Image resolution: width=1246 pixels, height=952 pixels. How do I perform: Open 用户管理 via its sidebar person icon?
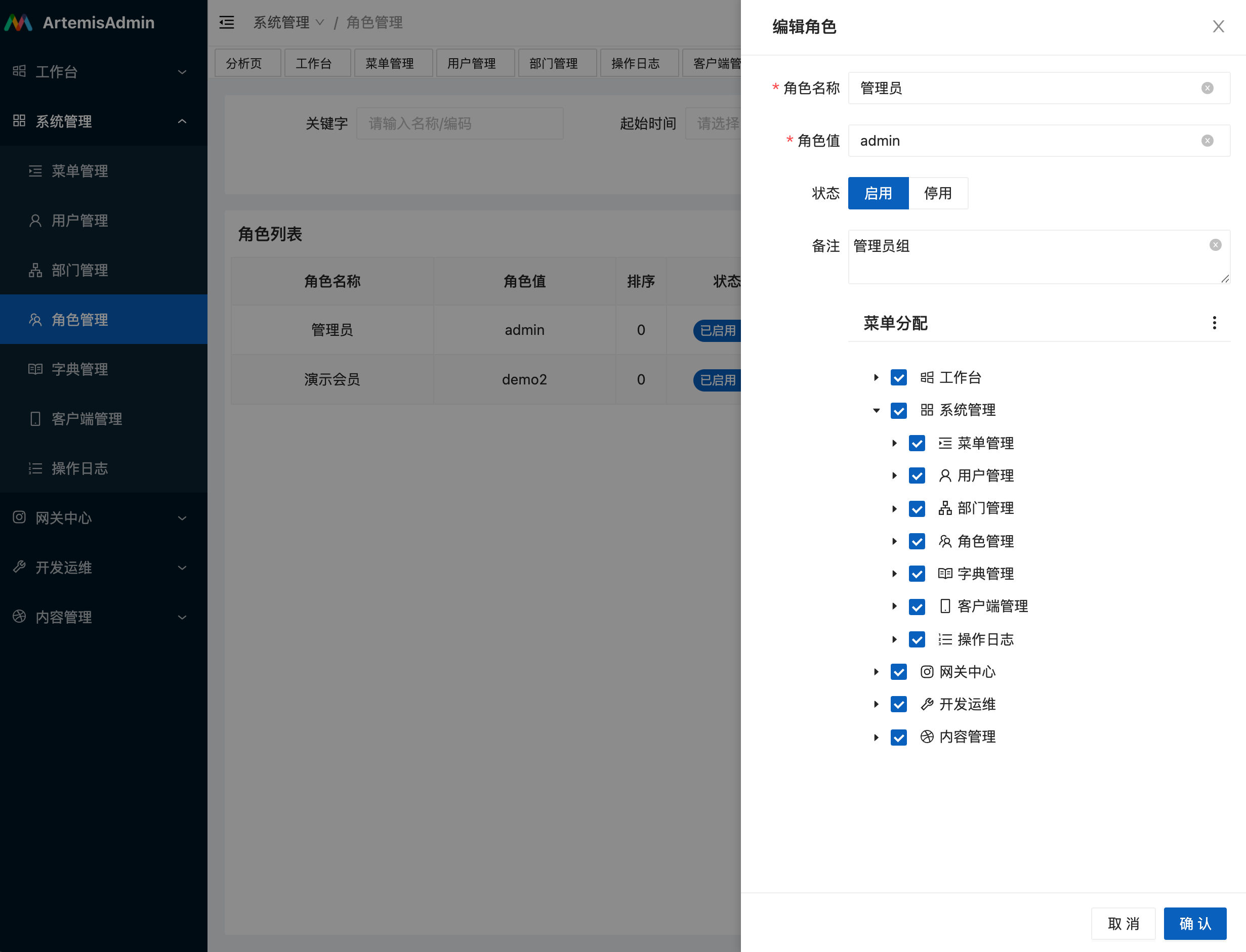pos(35,221)
